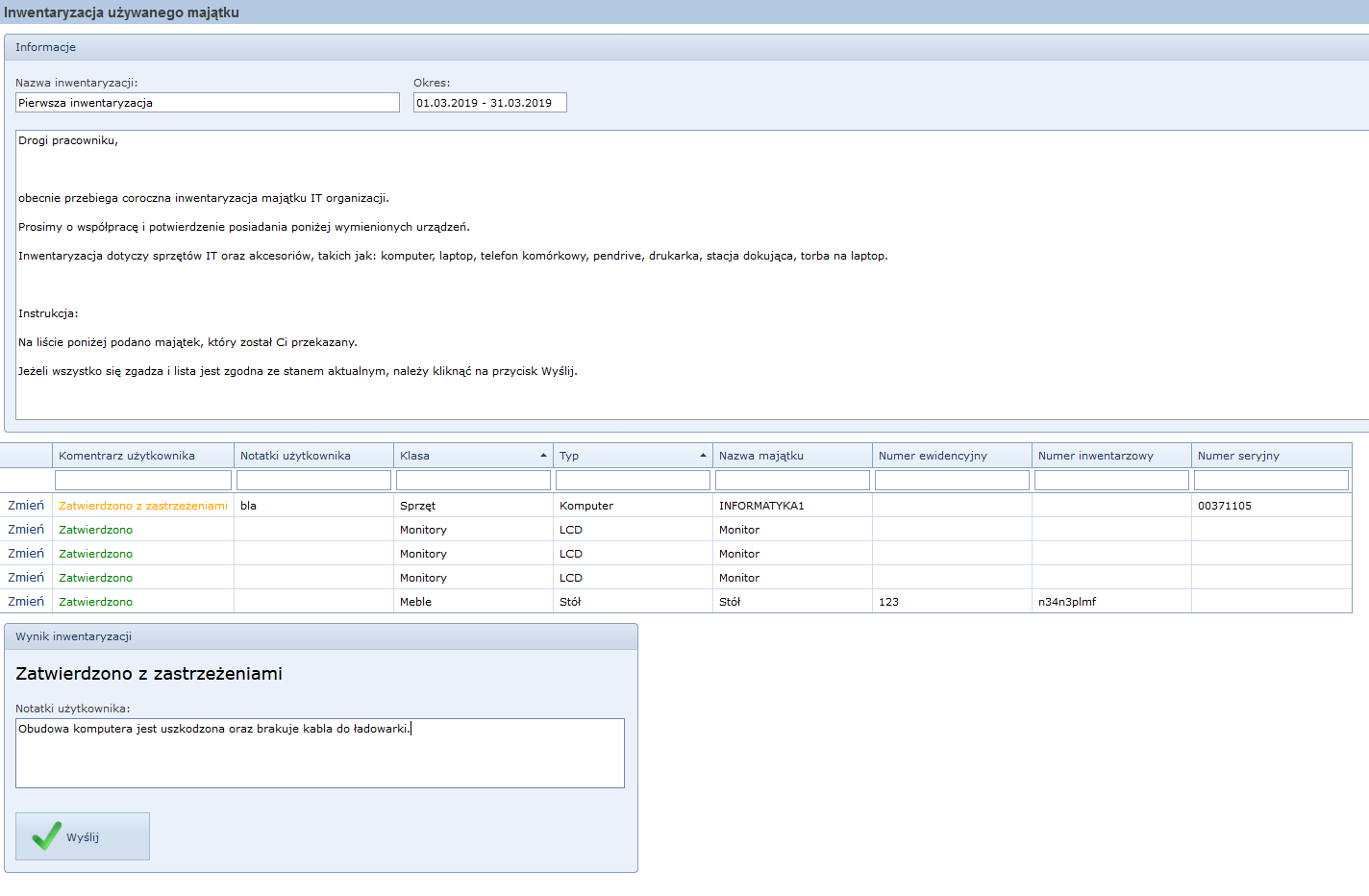The image size is (1369, 896).
Task: Click the Wyślij button label
Action: pos(83,837)
